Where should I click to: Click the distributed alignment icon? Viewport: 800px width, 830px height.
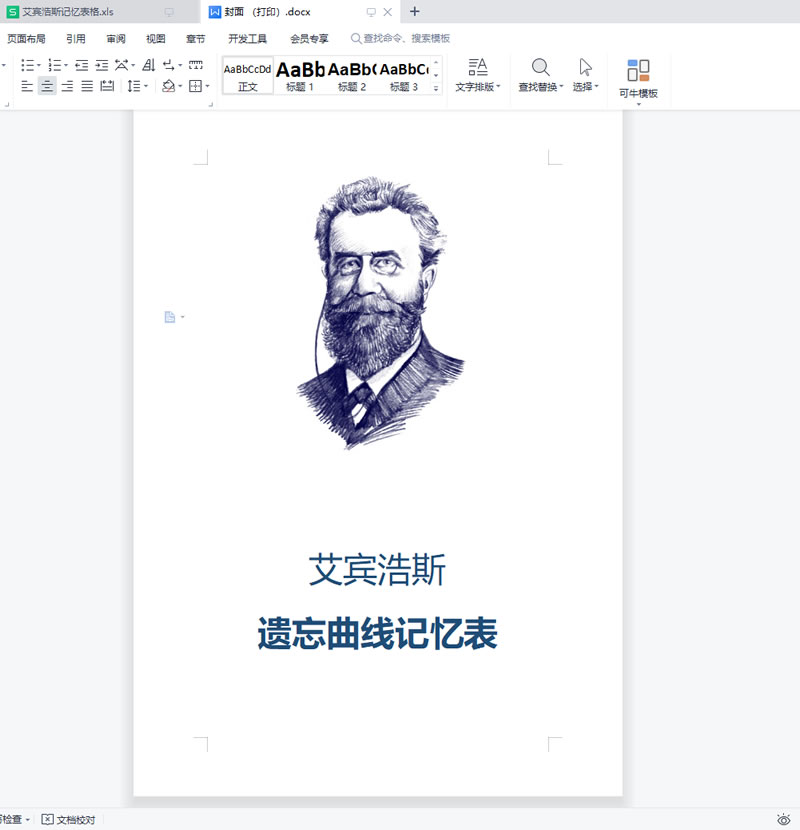click(x=107, y=87)
